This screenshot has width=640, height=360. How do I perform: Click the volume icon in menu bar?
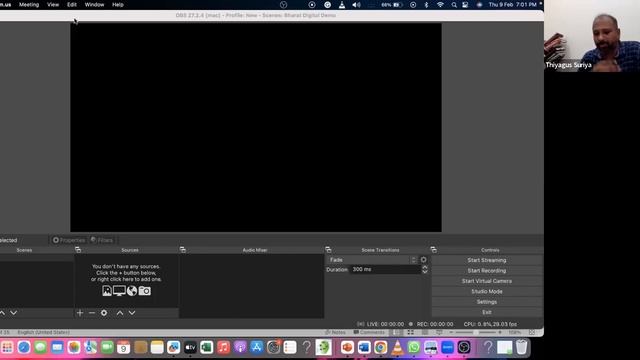356,5
